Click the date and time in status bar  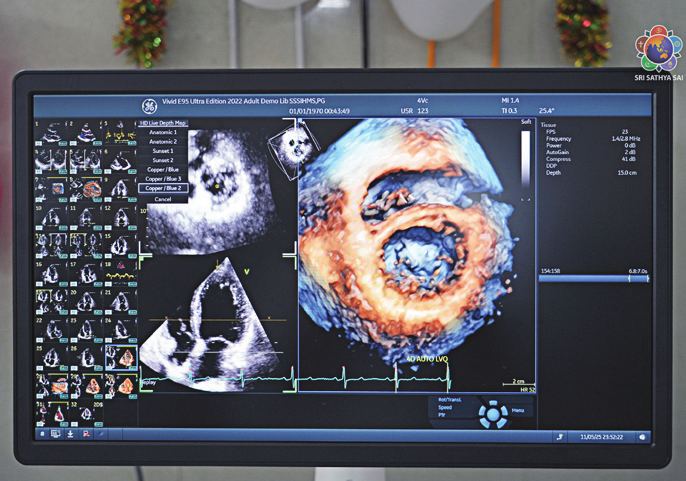tap(601, 437)
